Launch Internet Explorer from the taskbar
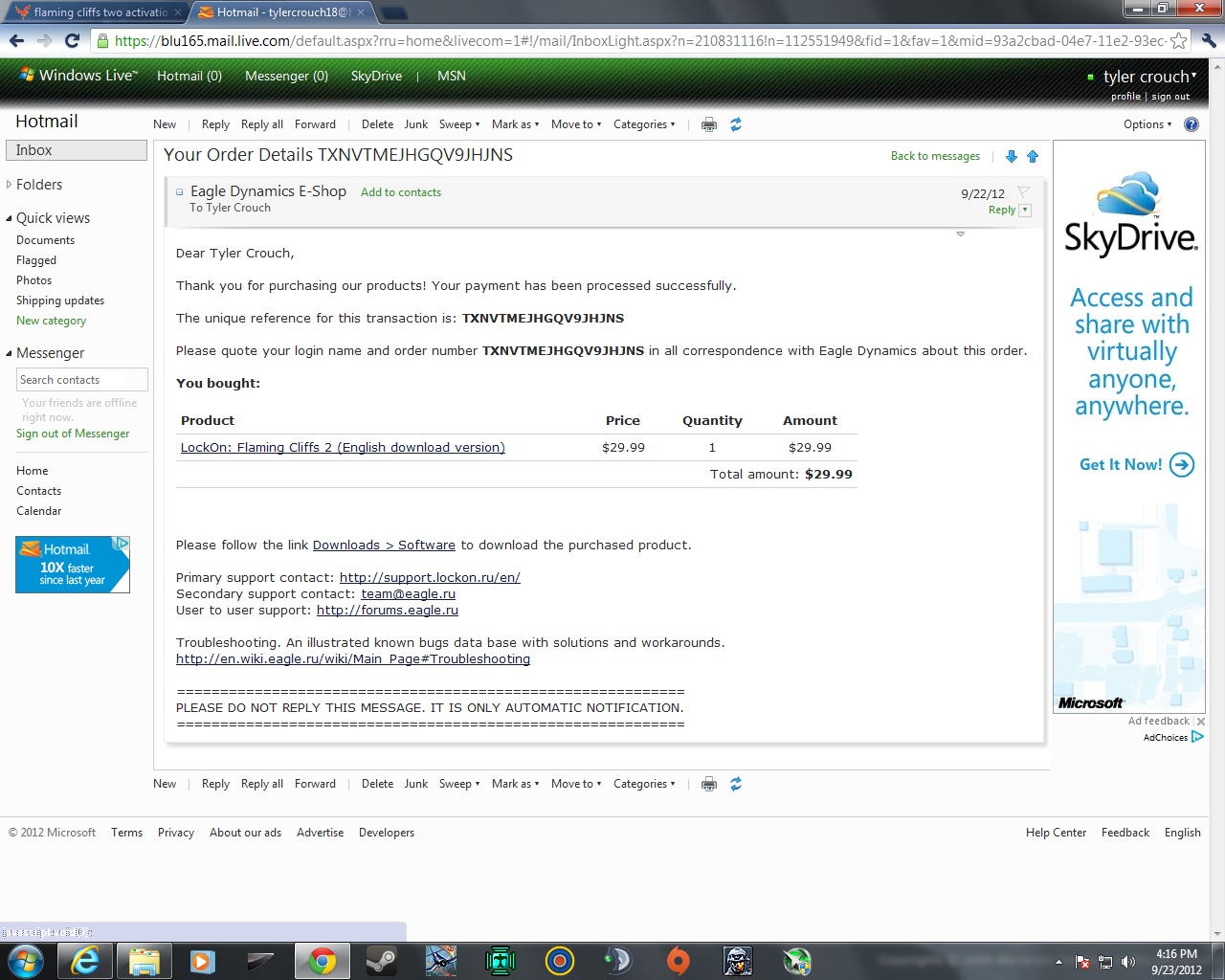The height and width of the screenshot is (980, 1225). (85, 961)
